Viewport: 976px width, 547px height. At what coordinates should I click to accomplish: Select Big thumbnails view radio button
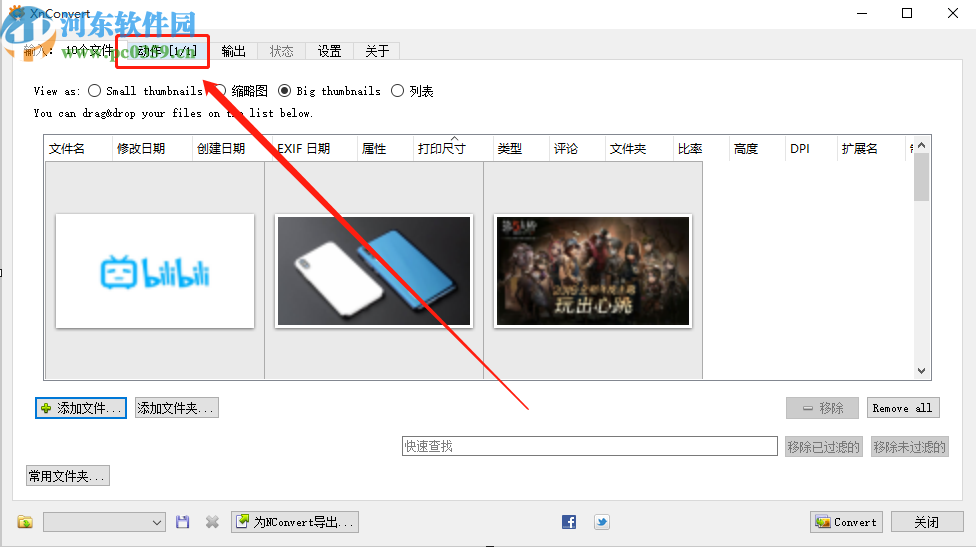[284, 91]
